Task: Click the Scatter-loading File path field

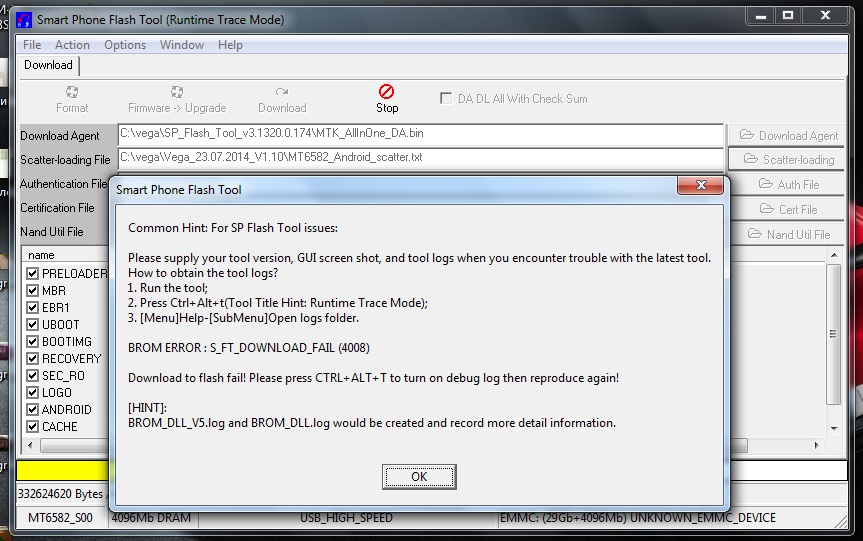Action: tap(420, 159)
